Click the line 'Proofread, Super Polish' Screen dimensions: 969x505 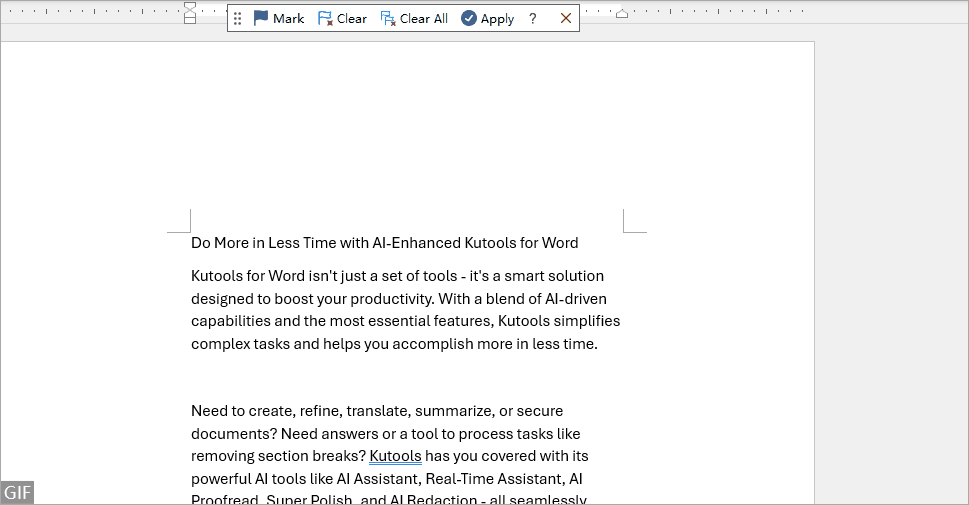point(389,499)
